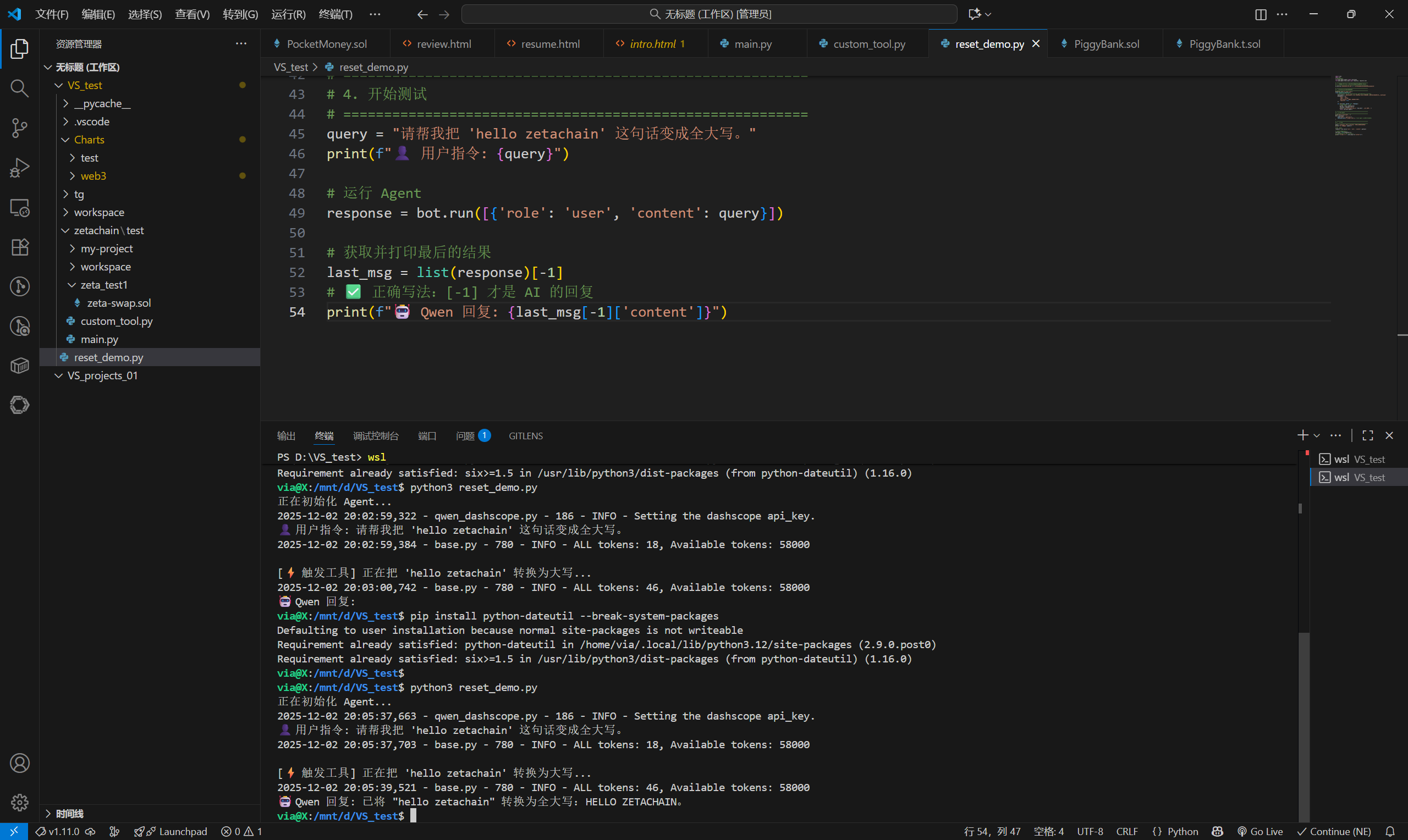Open Remote Explorer icon in activity bar
Screen dimensions: 1408x840
point(19,207)
